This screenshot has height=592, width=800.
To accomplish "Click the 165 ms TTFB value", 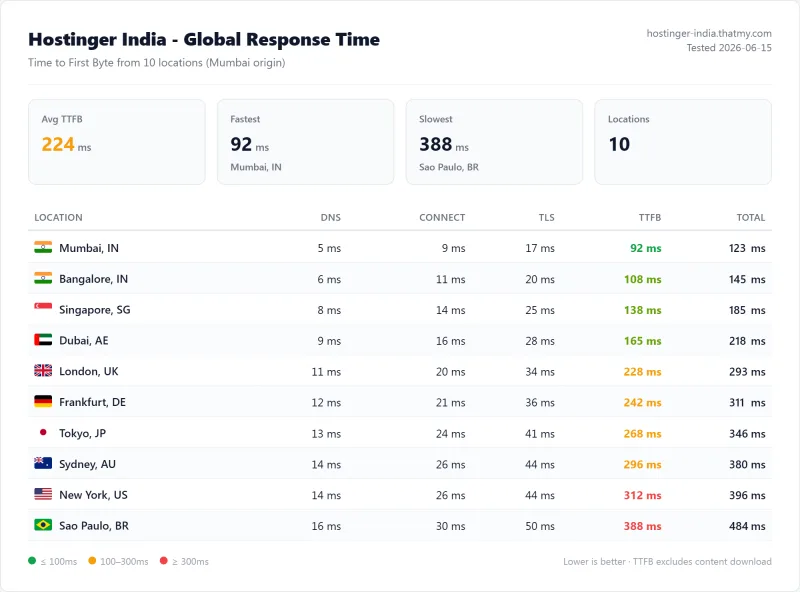I will click(642, 340).
